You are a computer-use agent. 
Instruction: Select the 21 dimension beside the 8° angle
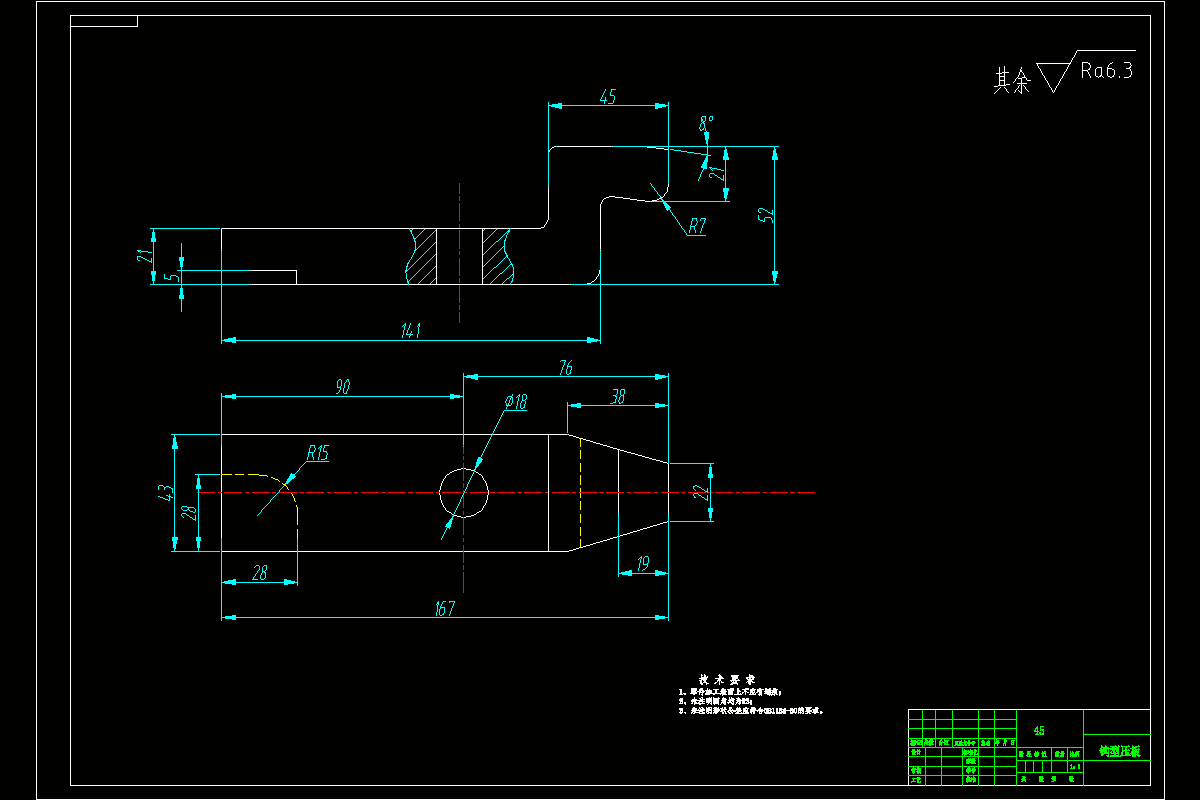pyautogui.click(x=715, y=174)
